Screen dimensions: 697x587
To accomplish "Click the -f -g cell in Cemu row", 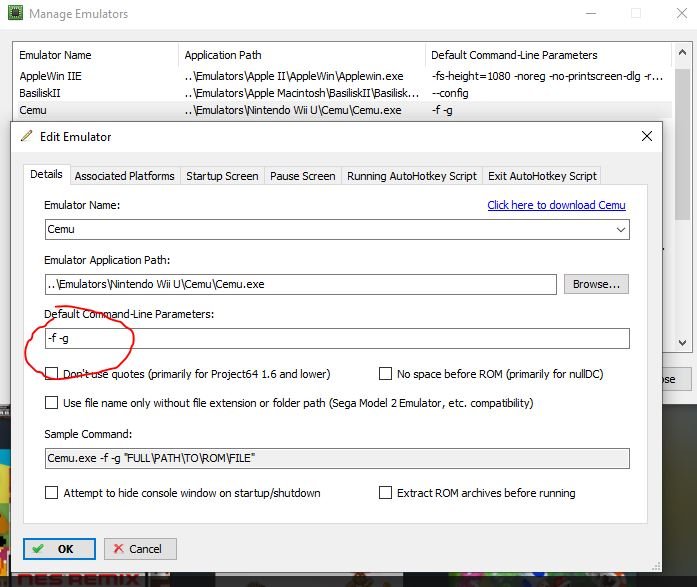I will click(x=442, y=110).
